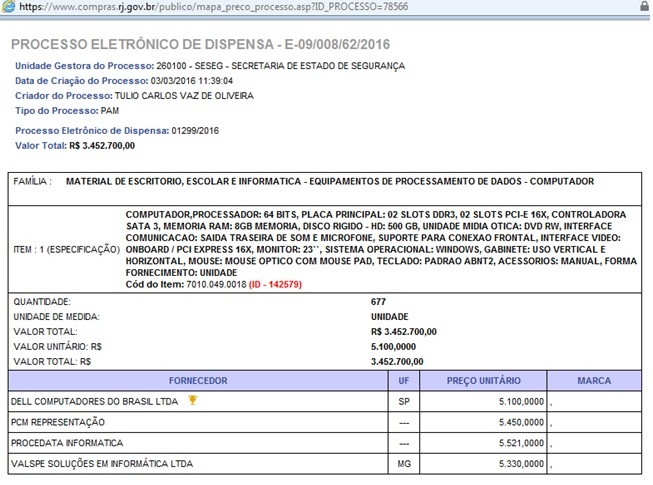Select the DELL COMPUTADORES DO BRASIL LTDA row
This screenshot has width=653, height=485.
[x=96, y=401]
